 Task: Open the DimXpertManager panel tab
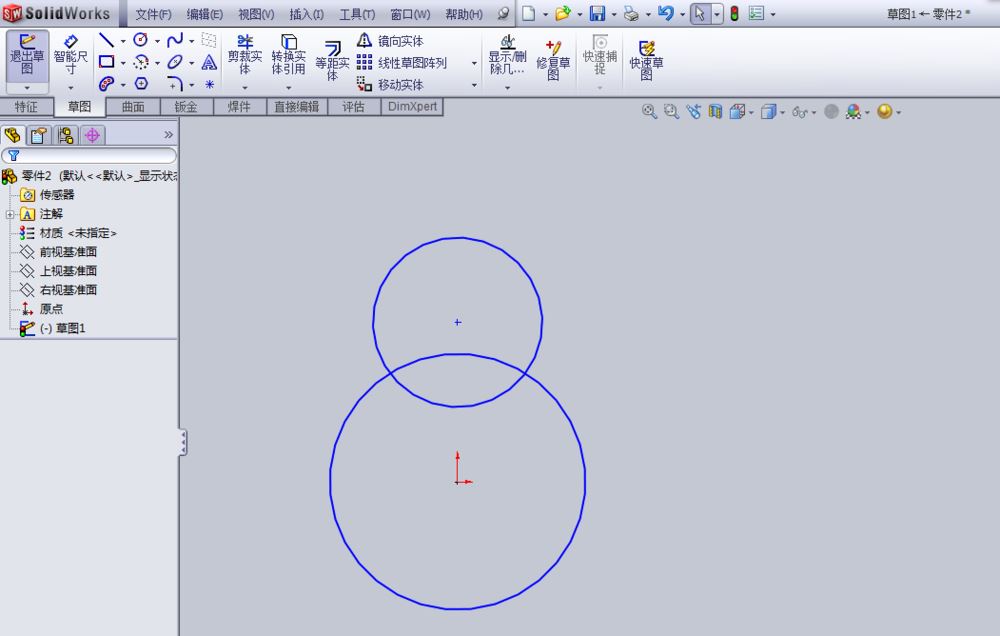pos(92,135)
